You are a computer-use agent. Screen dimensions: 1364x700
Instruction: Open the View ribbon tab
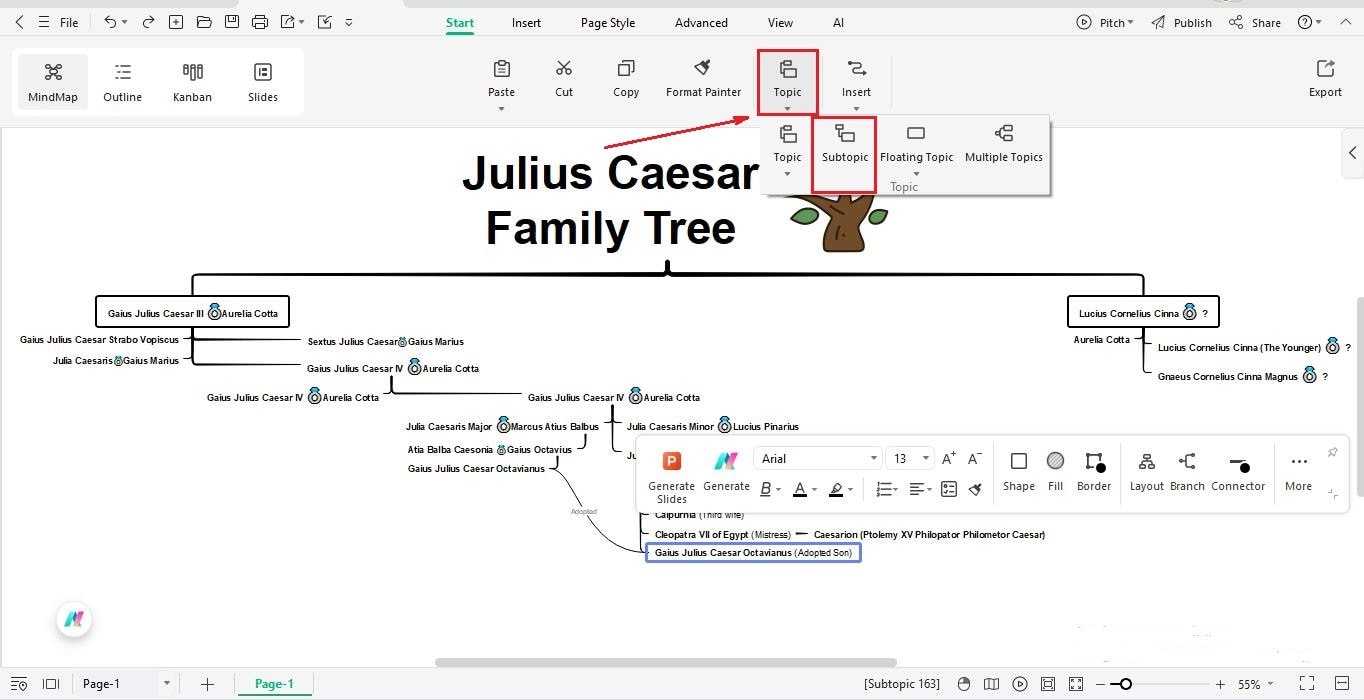coord(780,23)
